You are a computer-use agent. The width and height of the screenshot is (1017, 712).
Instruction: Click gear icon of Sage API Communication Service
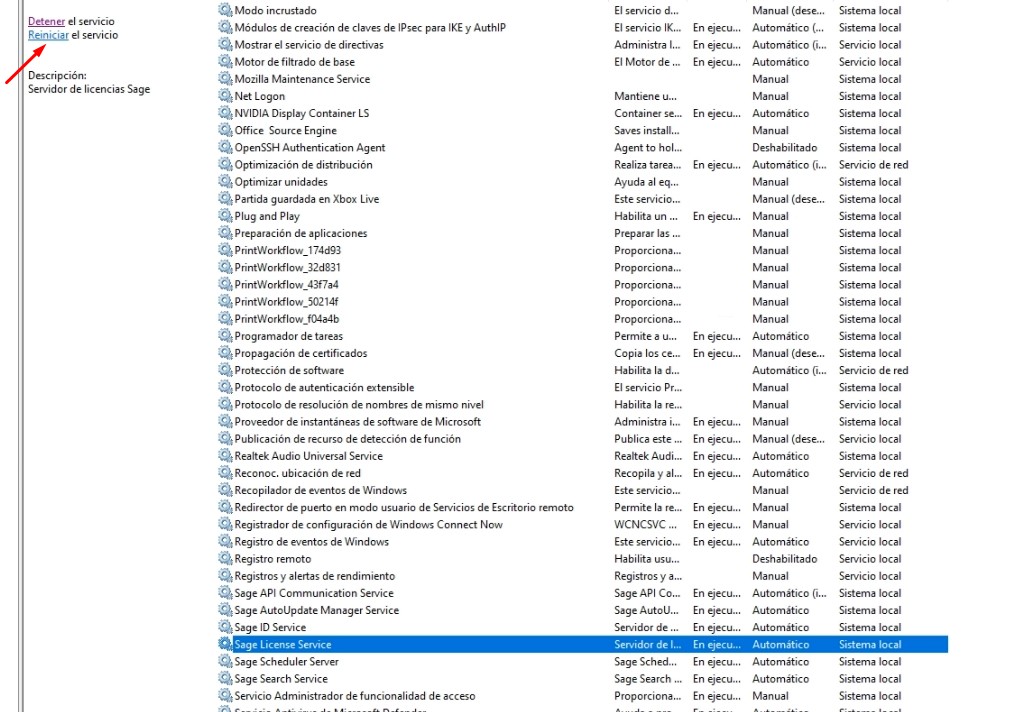[224, 593]
